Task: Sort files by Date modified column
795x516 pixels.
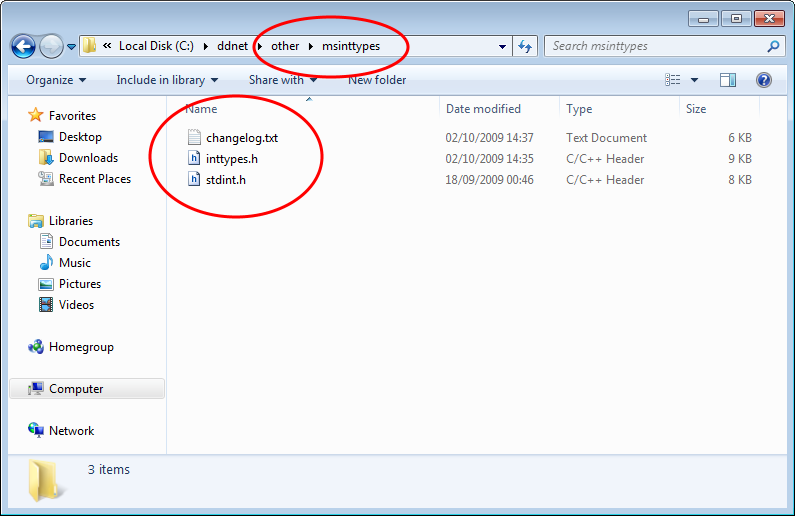Action: [483, 109]
